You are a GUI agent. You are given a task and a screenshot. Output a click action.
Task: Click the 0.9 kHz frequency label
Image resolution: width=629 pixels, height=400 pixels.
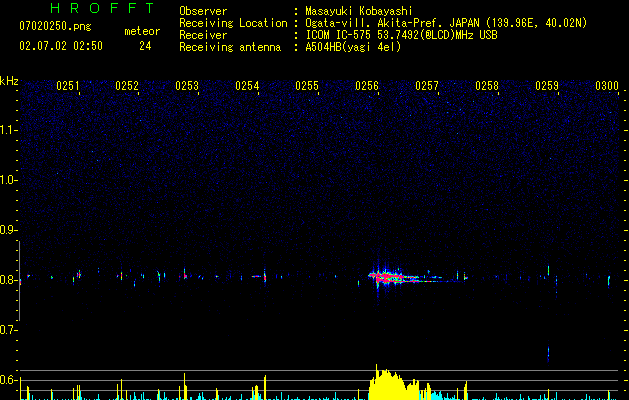point(8,230)
